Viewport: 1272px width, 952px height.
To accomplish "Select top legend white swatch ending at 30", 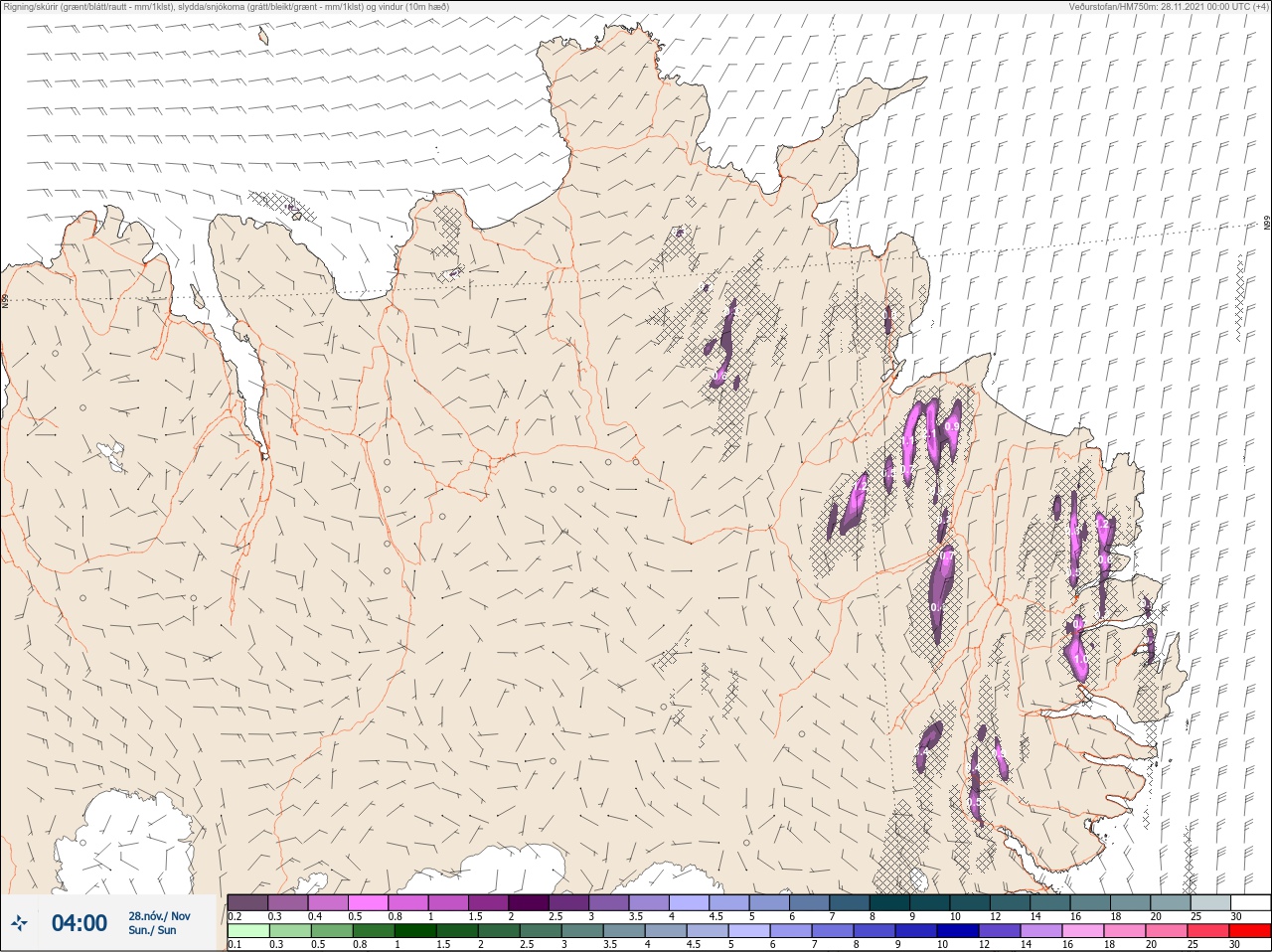I will pos(1251,902).
